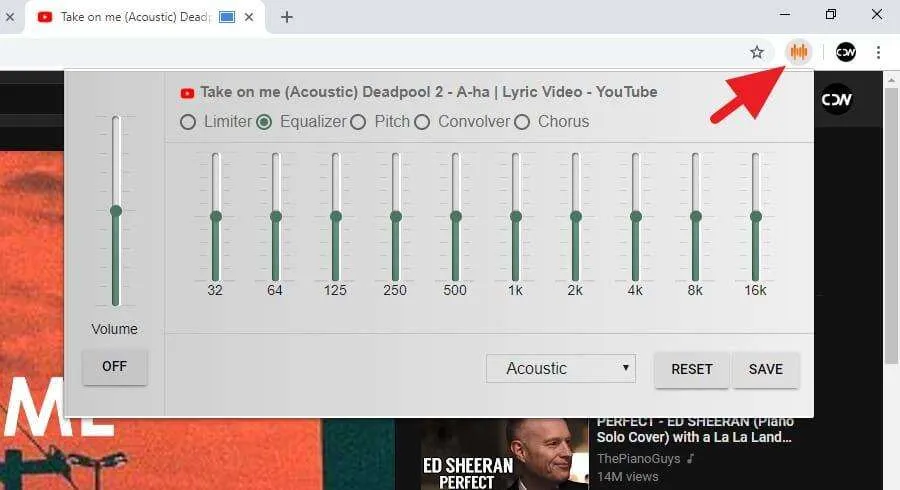This screenshot has width=900, height=490.
Task: Open a new browser tab
Action: (286, 17)
